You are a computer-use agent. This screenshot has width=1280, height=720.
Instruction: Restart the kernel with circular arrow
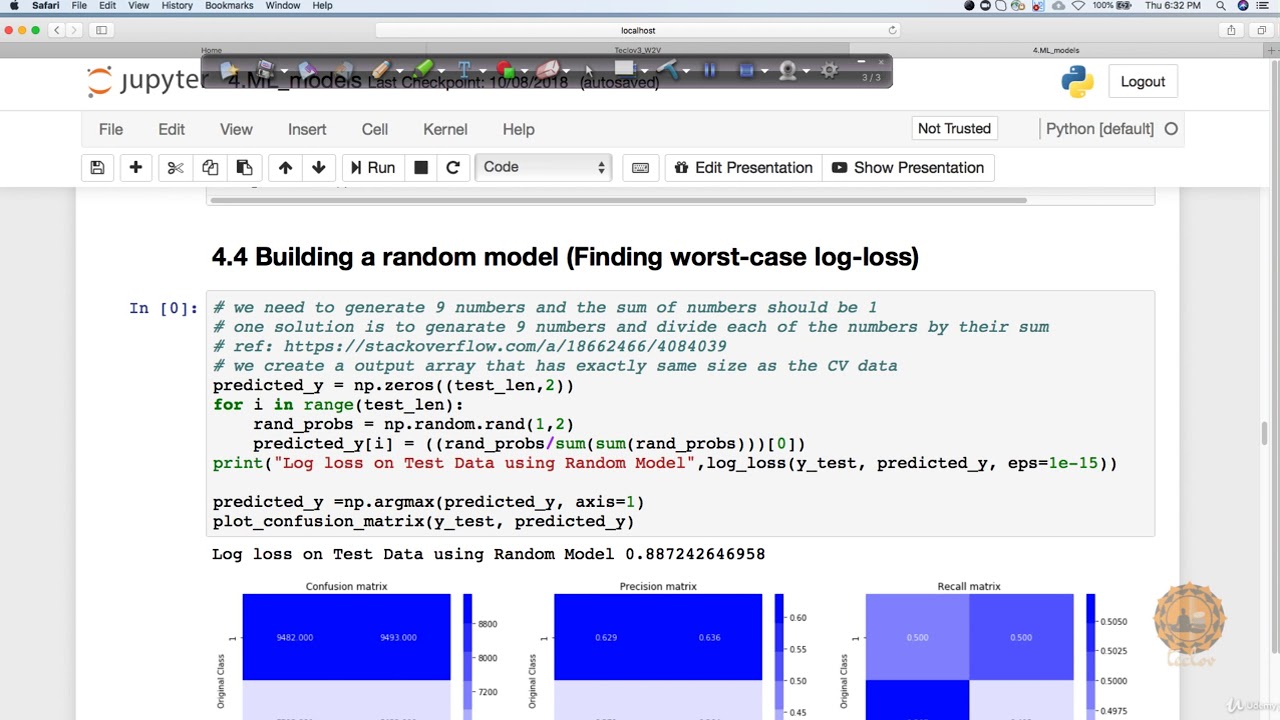tap(453, 168)
